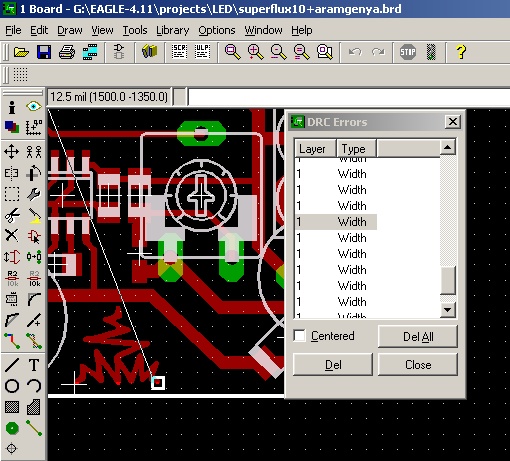Select the Arc drawing tool
The height and width of the screenshot is (461, 510).
[34, 386]
